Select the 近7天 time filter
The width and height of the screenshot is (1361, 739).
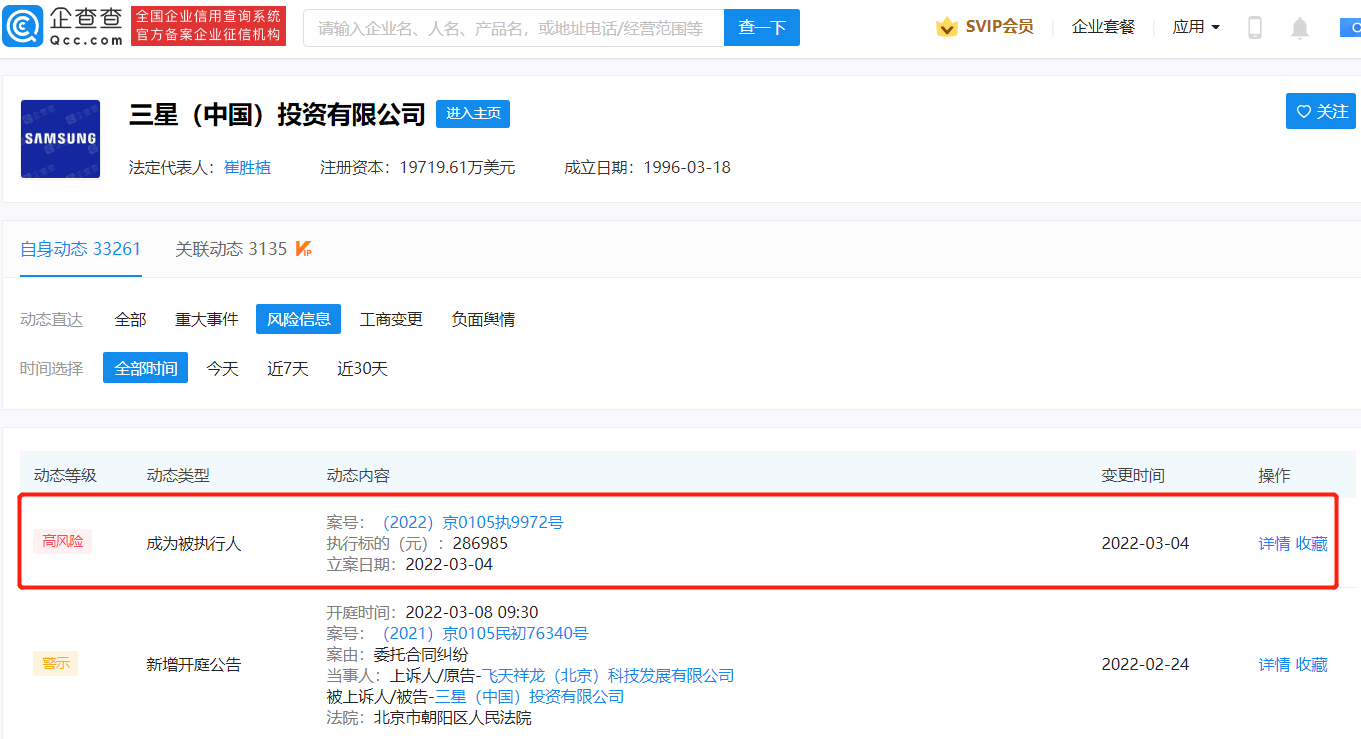pyautogui.click(x=288, y=368)
